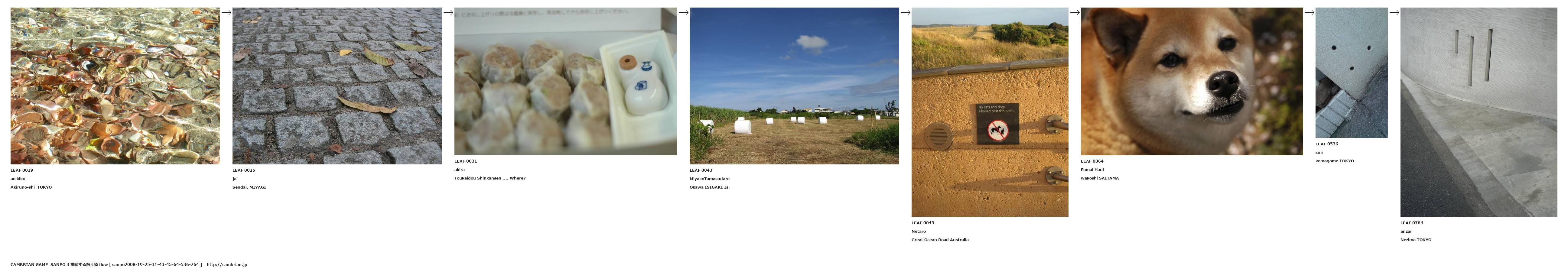The height and width of the screenshot is (272, 1568).
Task: Click arrow after the shumai photo
Action: (x=684, y=12)
